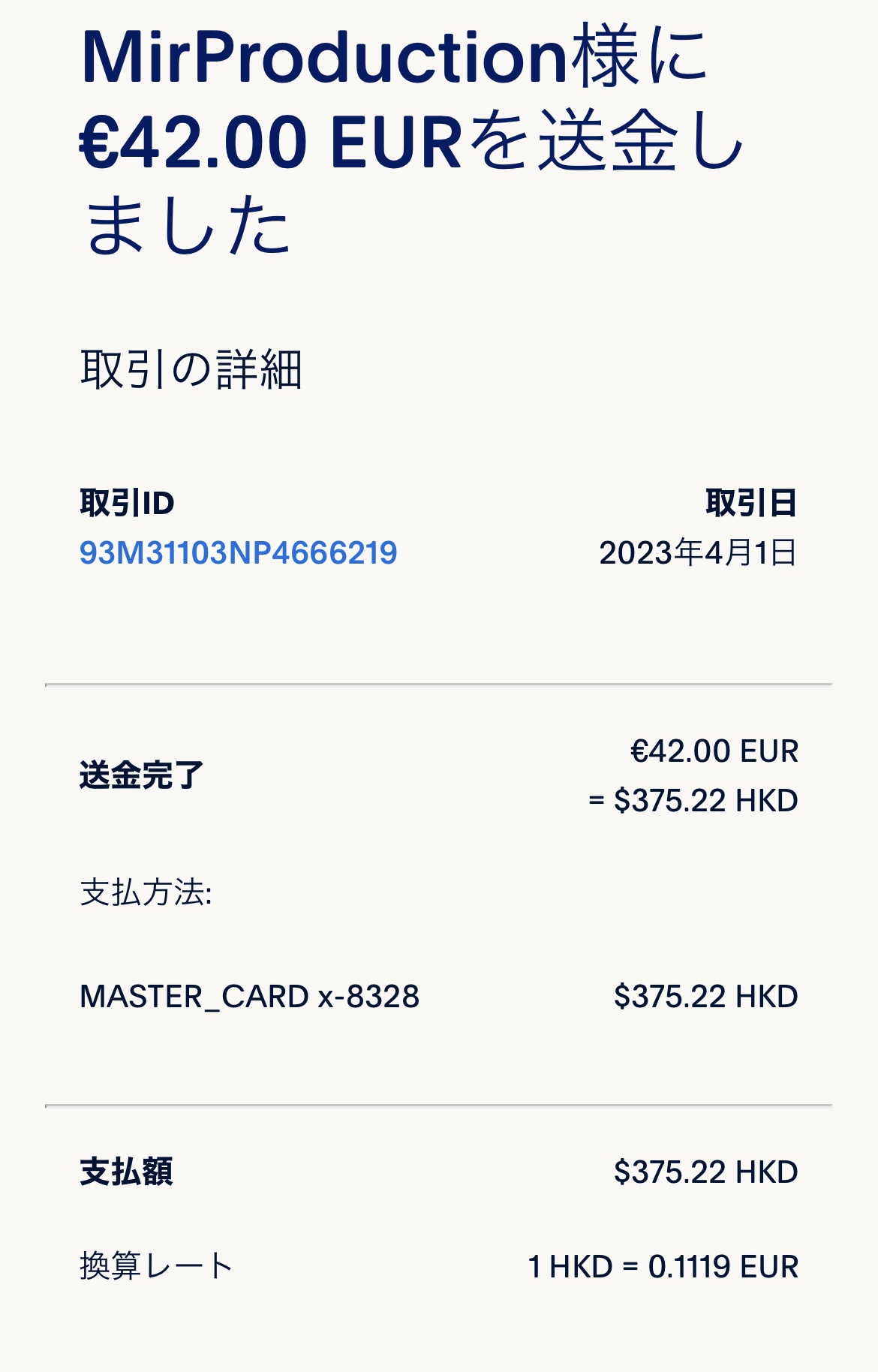Click ました at the heading's end

coord(188,227)
